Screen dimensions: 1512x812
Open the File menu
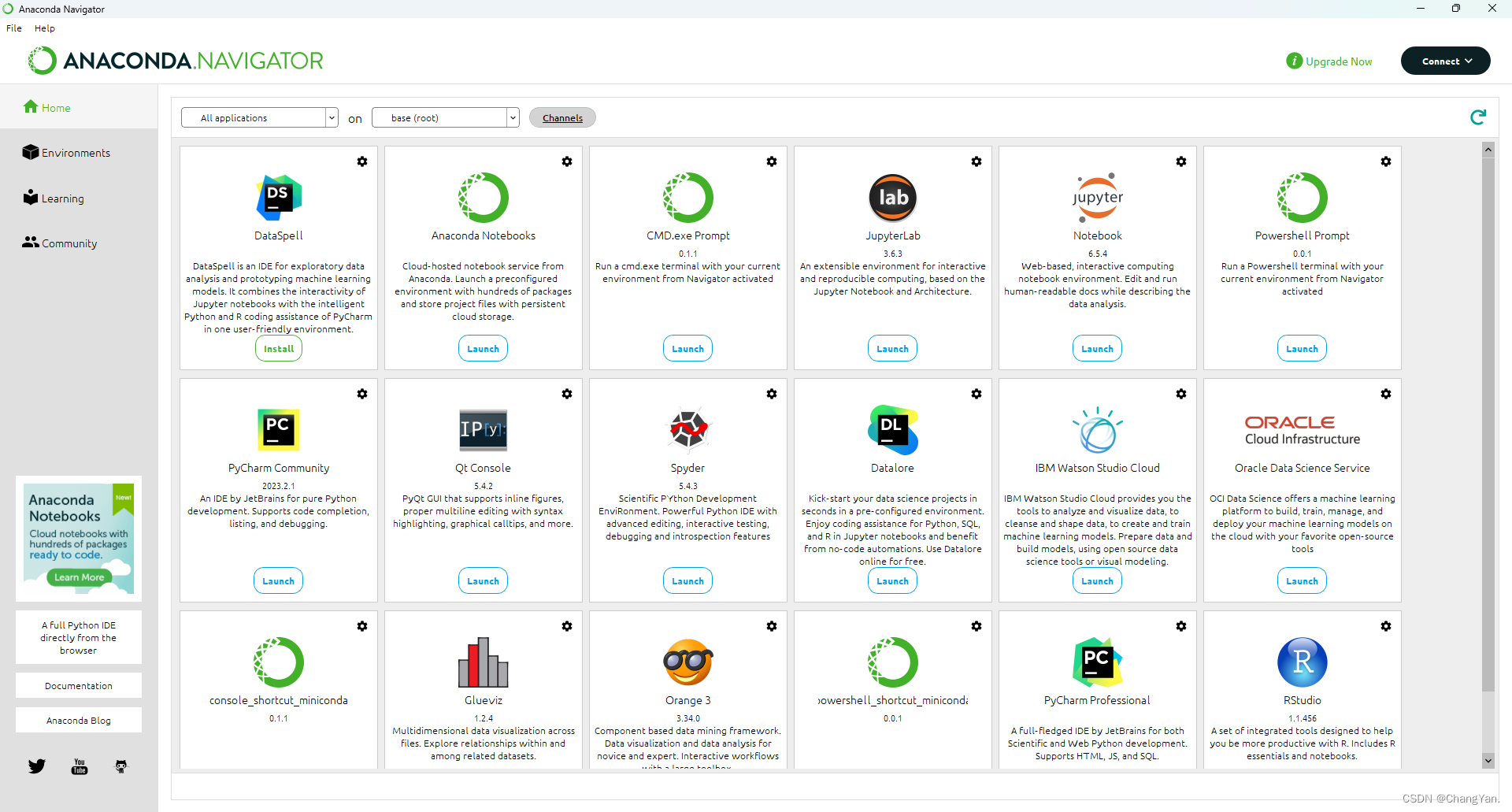[x=14, y=28]
